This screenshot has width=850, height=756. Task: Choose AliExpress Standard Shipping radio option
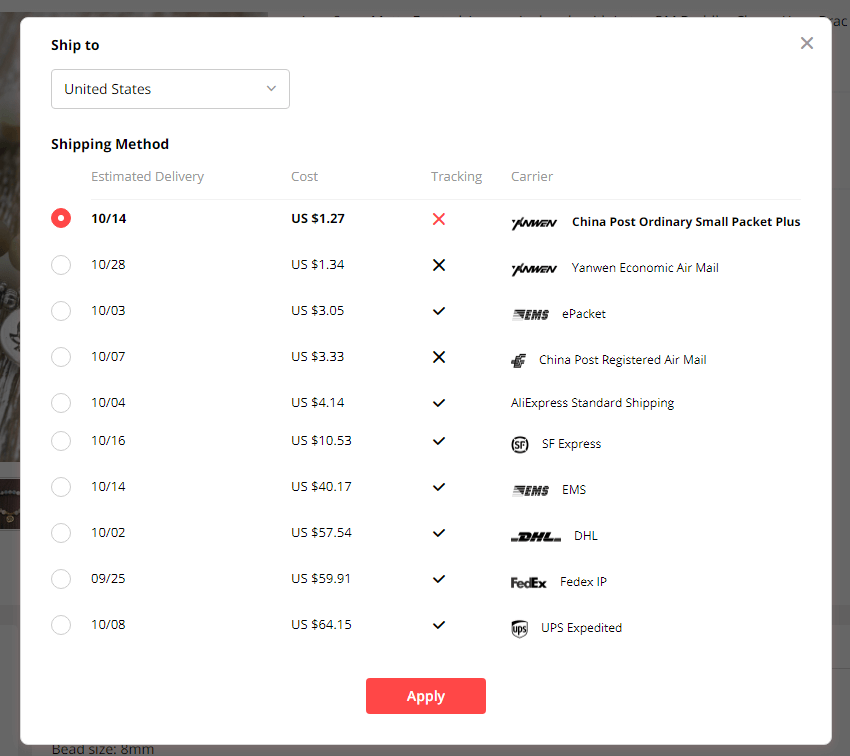61,403
